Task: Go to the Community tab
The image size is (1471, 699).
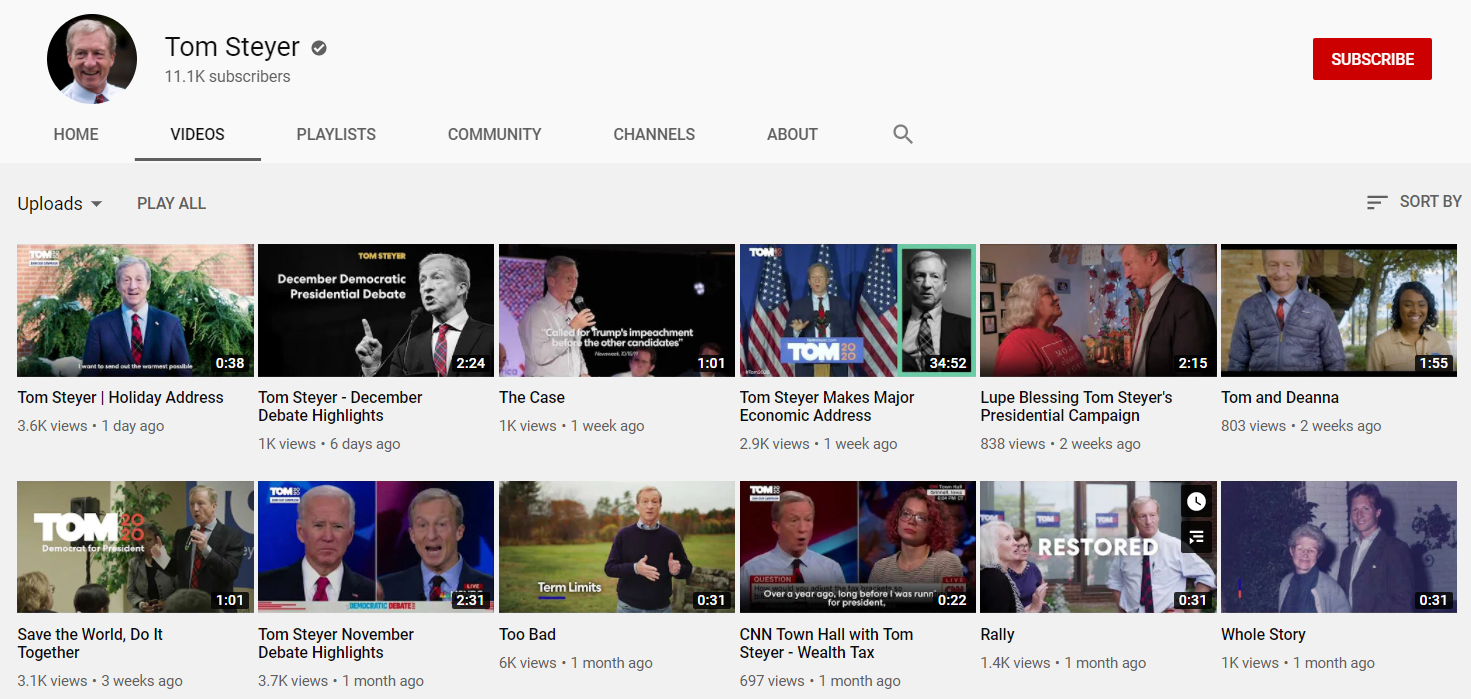Action: [x=494, y=134]
